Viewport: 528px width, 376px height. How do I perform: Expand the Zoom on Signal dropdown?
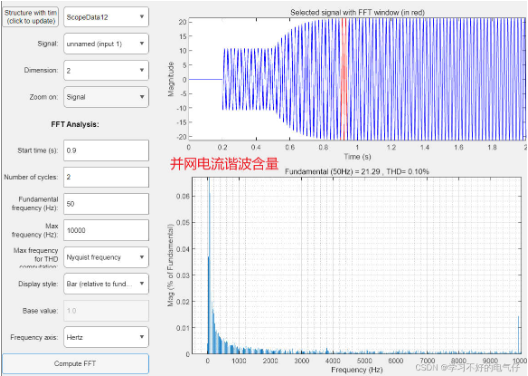[106, 97]
